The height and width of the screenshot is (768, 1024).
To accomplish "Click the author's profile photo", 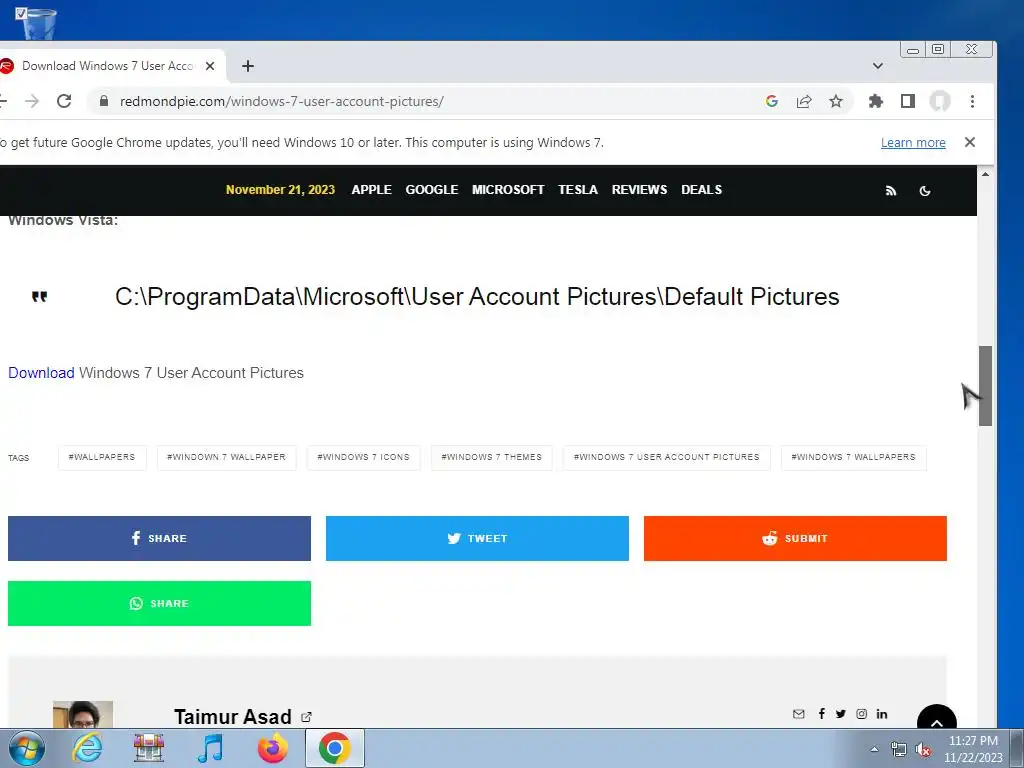I will tap(83, 714).
